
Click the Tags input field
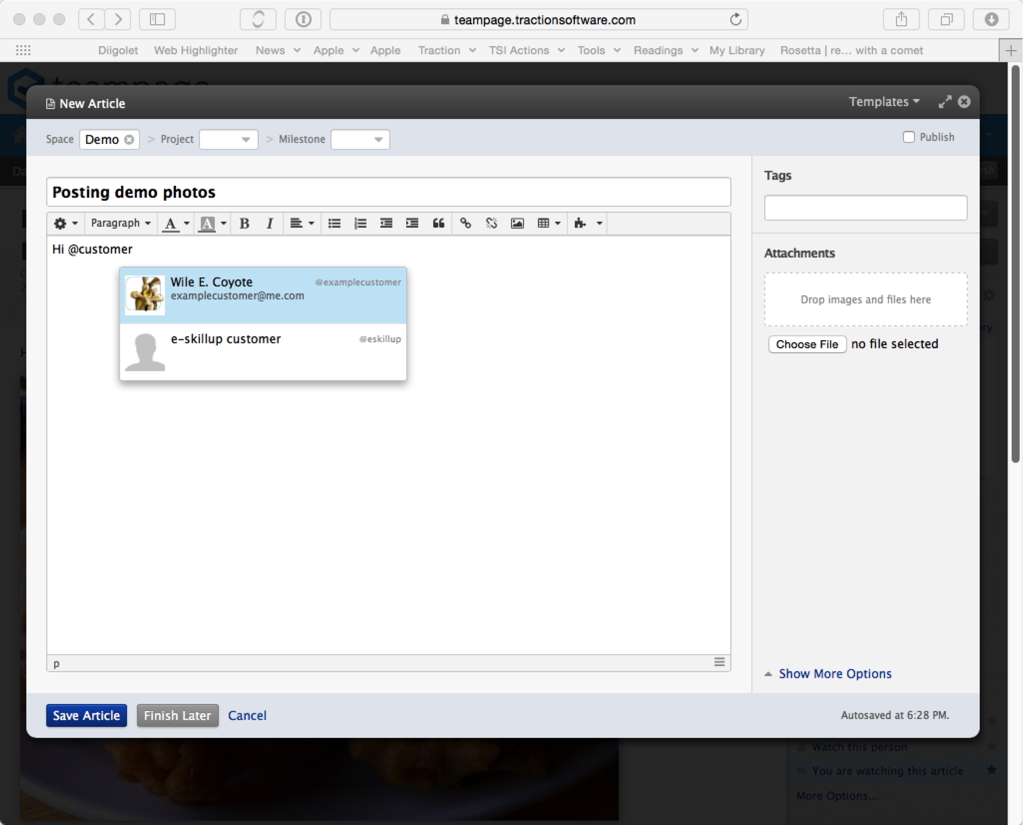pyautogui.click(x=865, y=208)
